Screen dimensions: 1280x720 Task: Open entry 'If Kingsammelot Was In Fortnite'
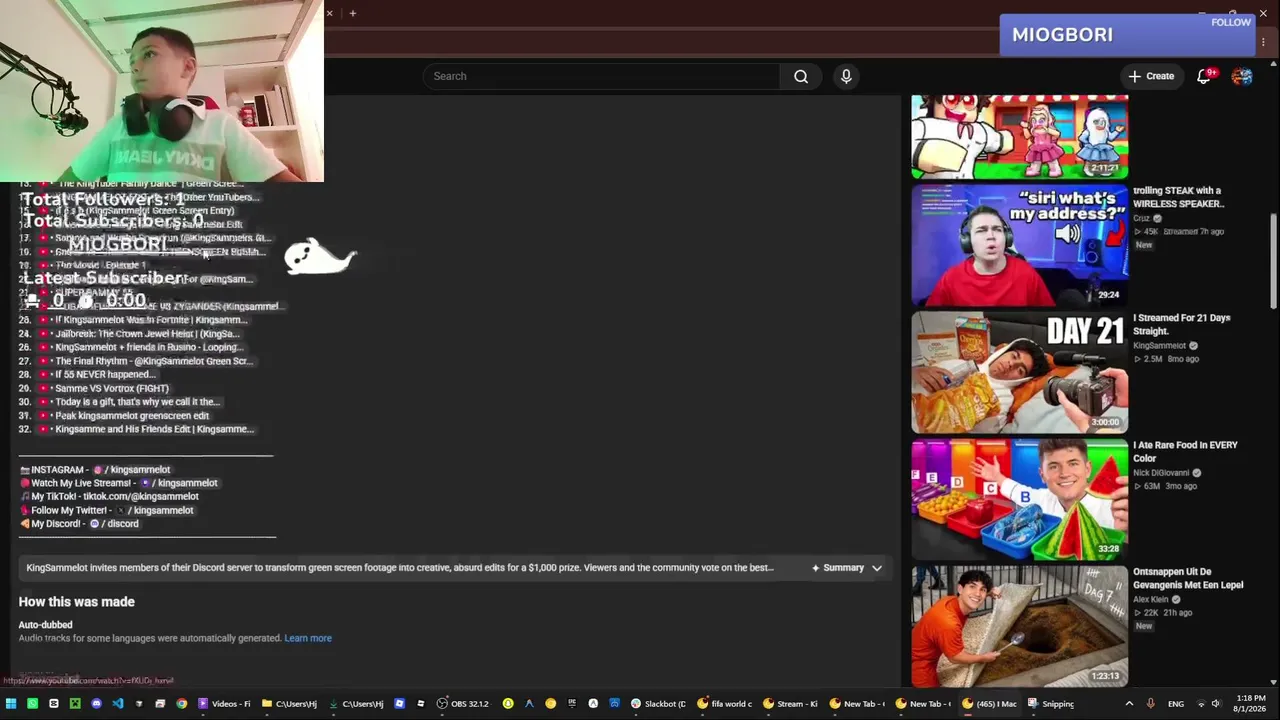point(151,320)
